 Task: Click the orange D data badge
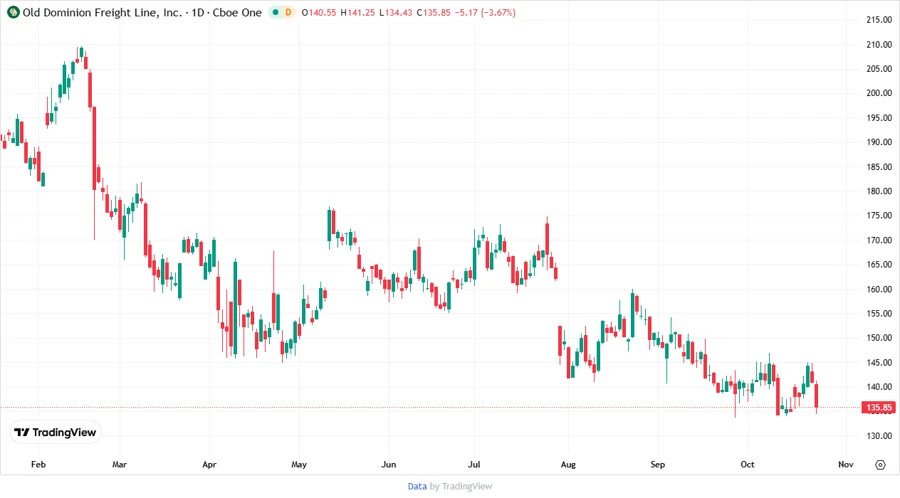[288, 13]
